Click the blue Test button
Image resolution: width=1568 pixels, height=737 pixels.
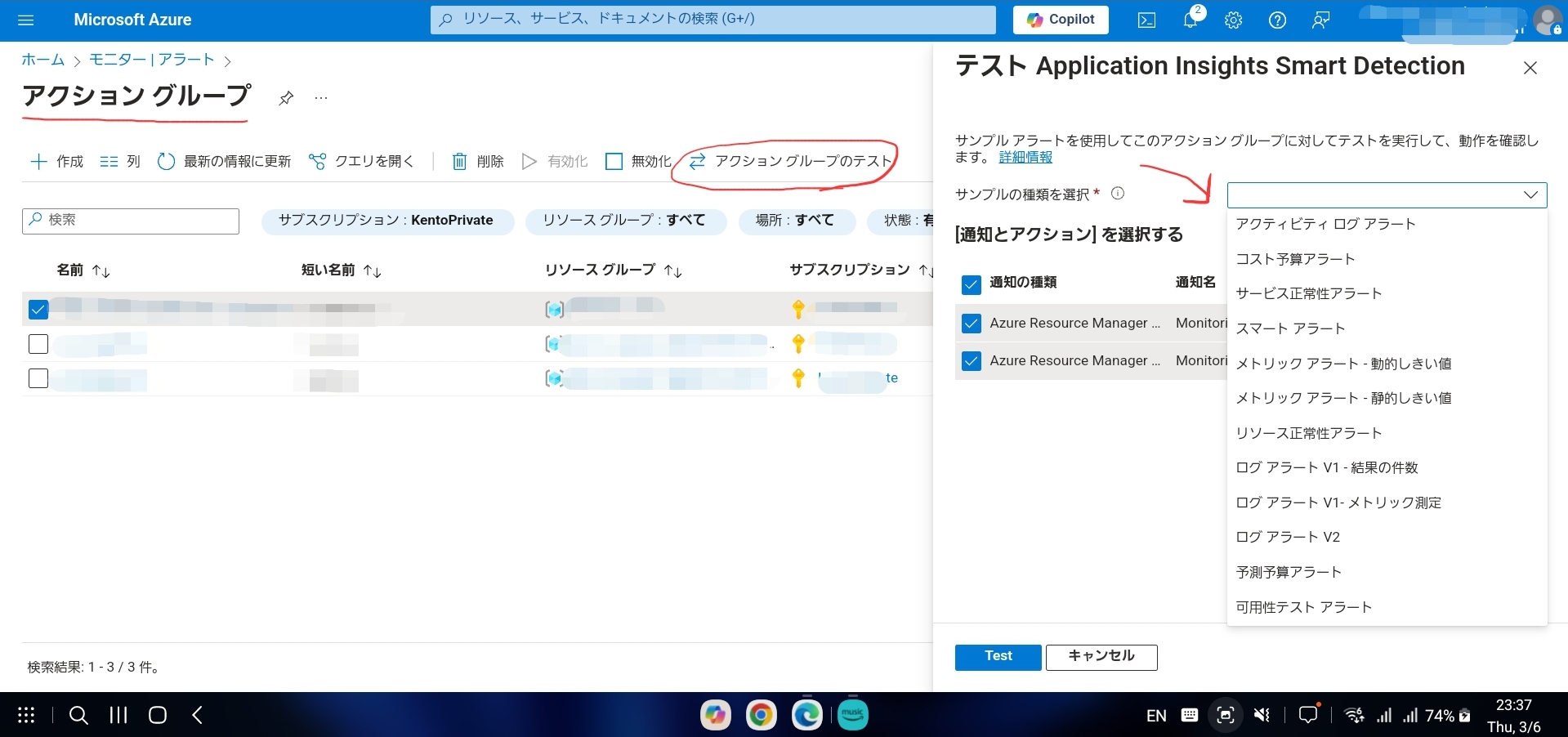pyautogui.click(x=998, y=657)
